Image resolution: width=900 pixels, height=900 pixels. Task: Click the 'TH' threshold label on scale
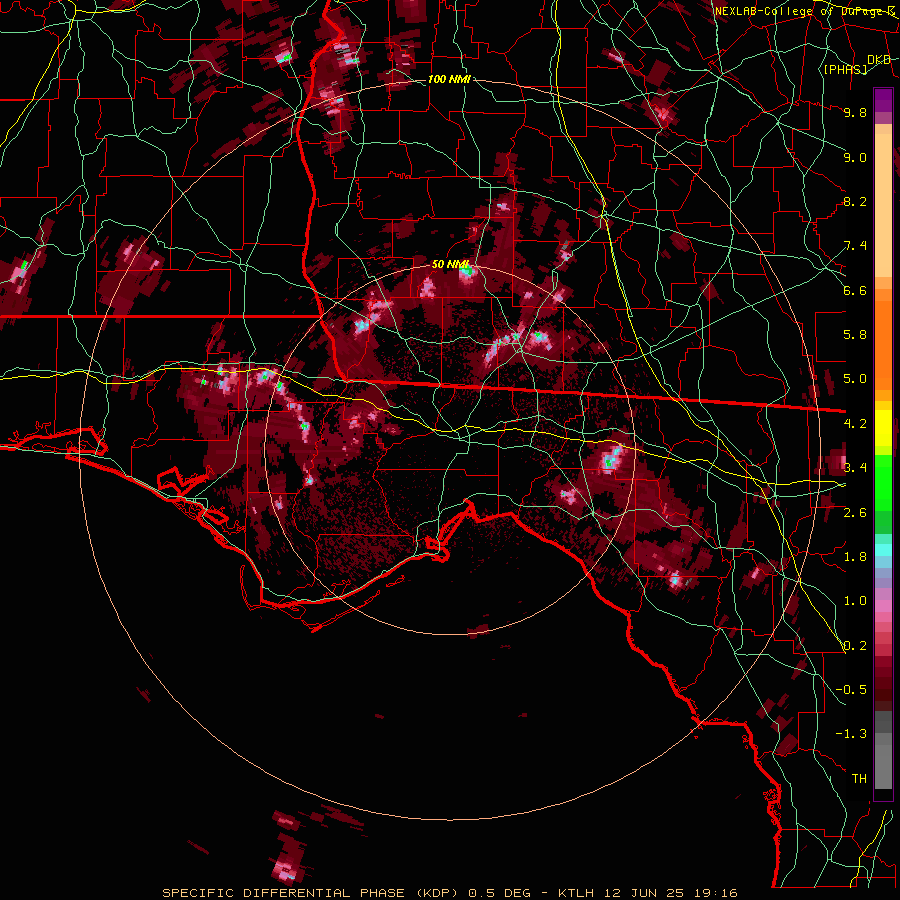click(x=859, y=779)
